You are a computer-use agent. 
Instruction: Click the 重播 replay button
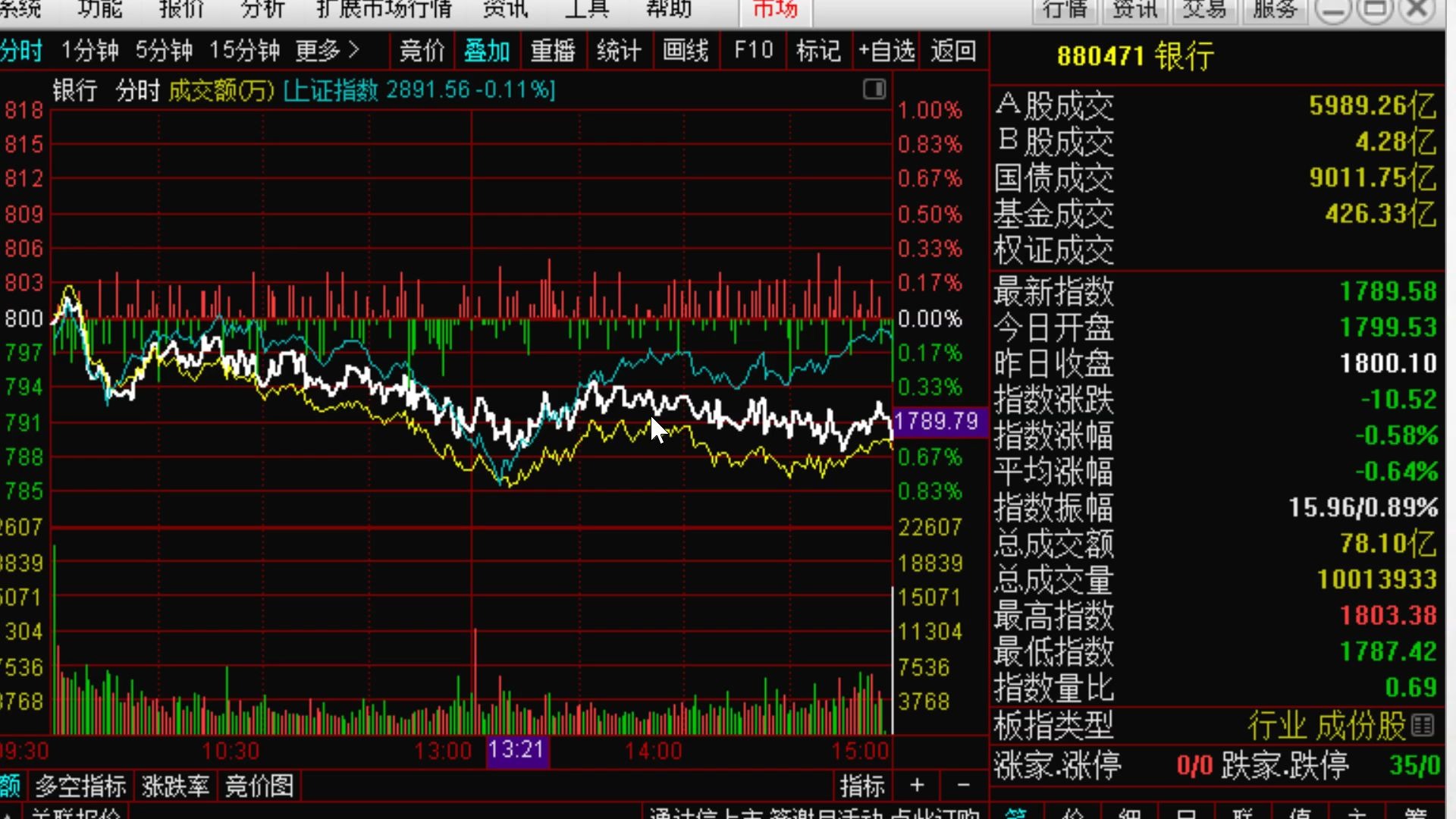click(553, 51)
